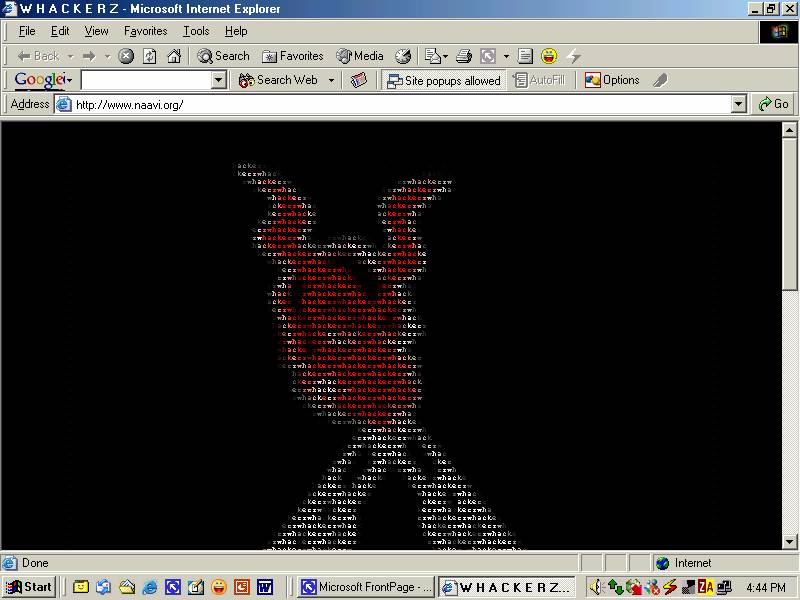Click the Mail icon in the toolbar

click(433, 56)
